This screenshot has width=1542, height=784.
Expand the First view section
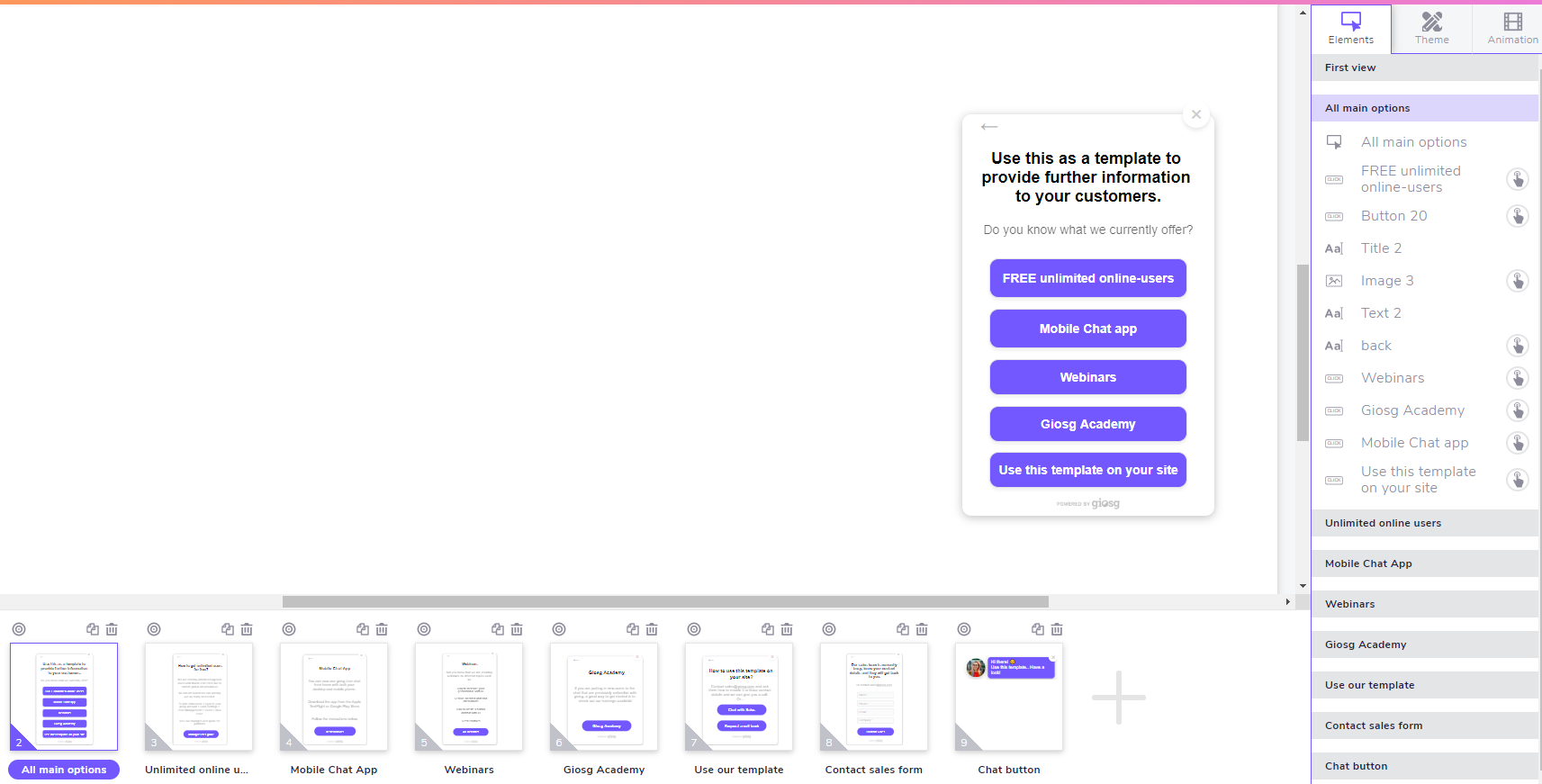point(1425,68)
